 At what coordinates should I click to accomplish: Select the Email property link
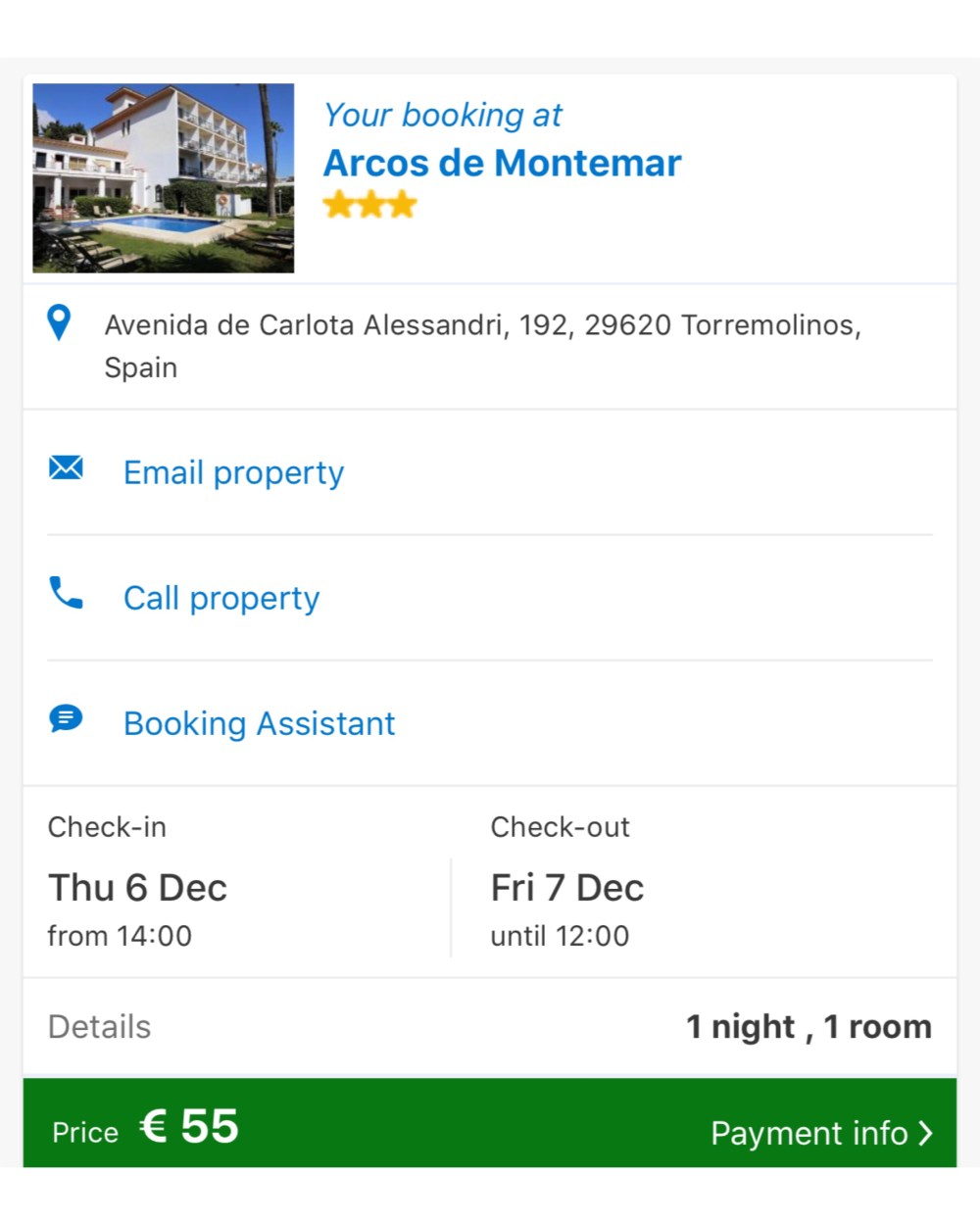tap(233, 472)
